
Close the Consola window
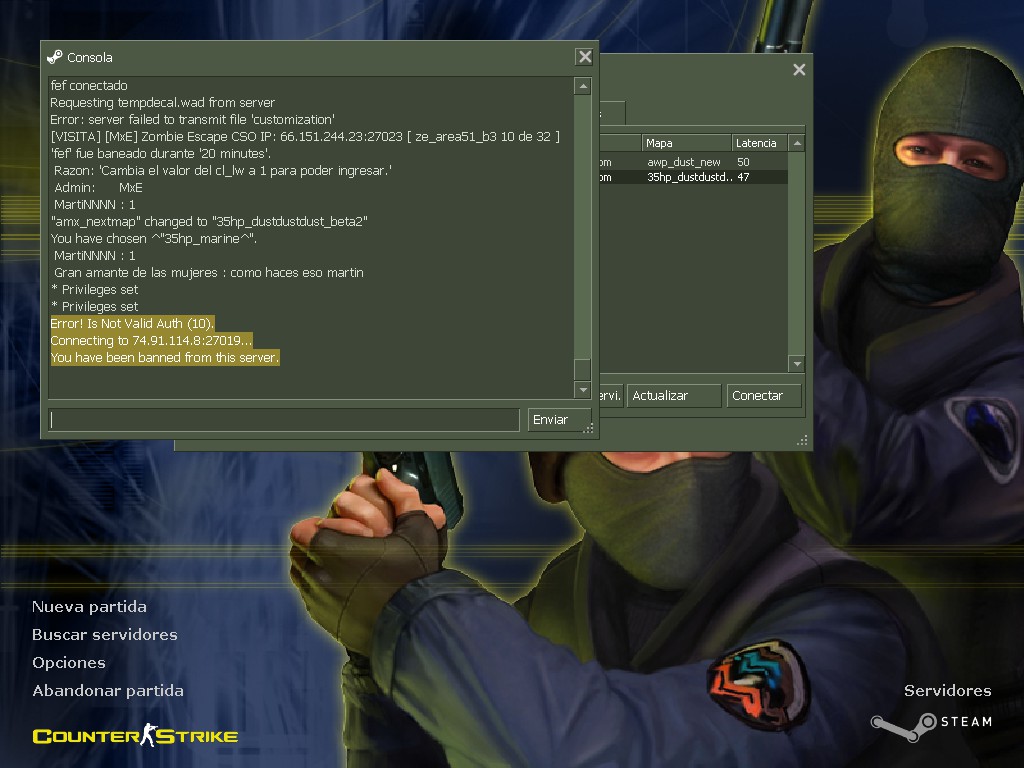pyautogui.click(x=585, y=57)
